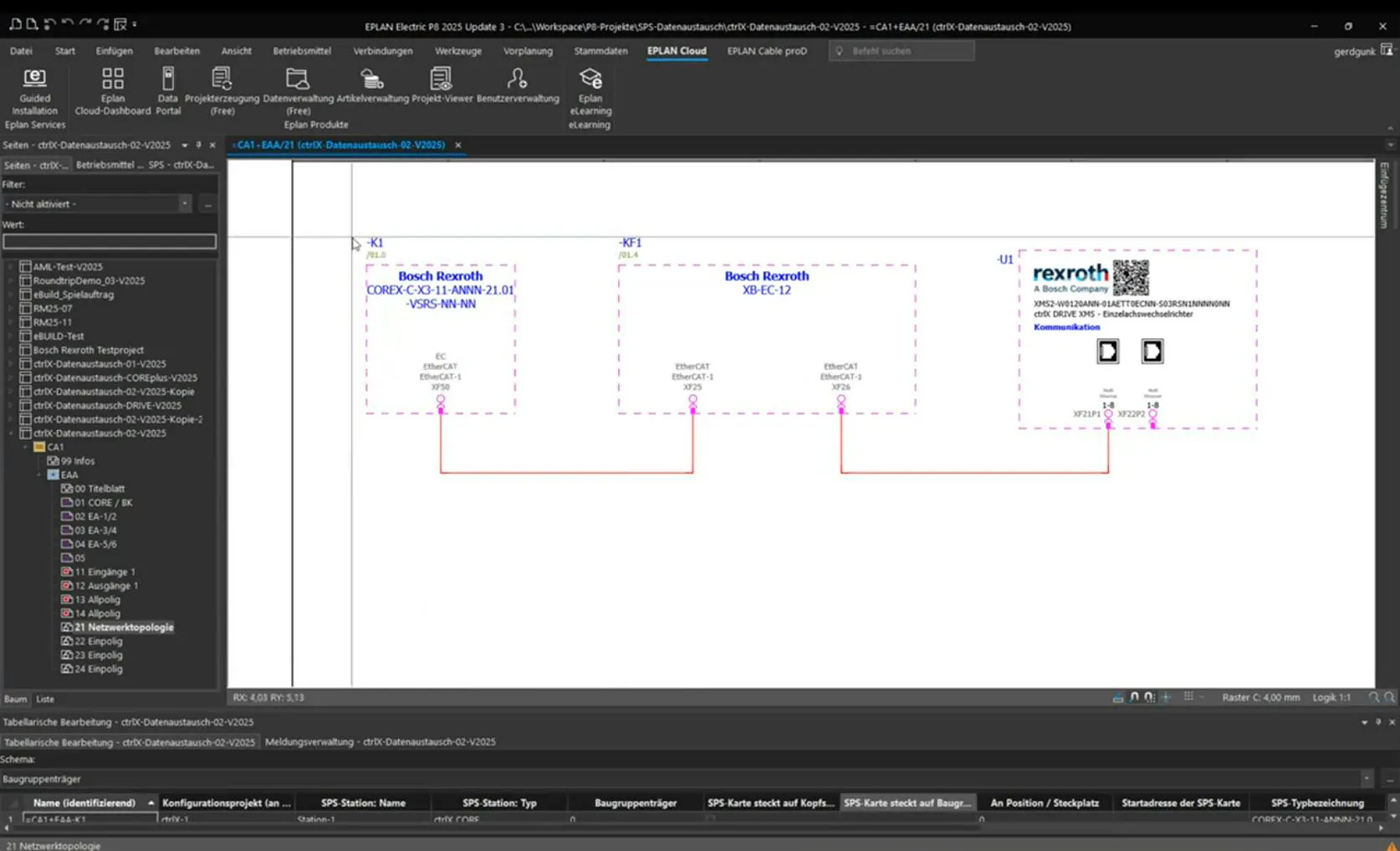Click the blue print icon in status bar

click(1118, 697)
